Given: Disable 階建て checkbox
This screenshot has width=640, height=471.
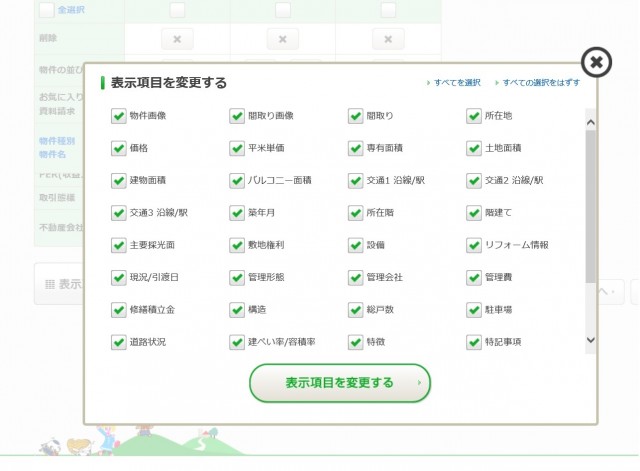Looking at the screenshot, I should [x=474, y=213].
